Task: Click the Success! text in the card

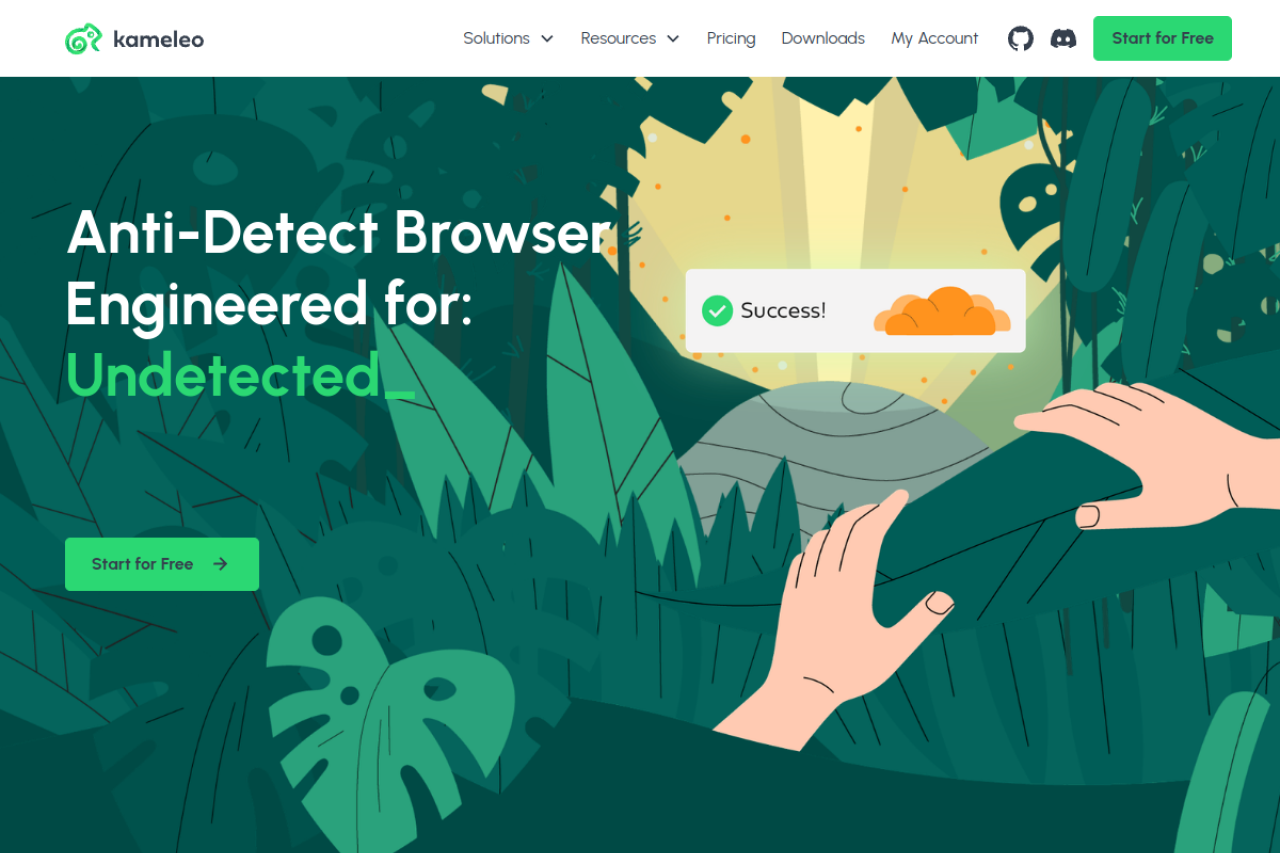Action: click(x=783, y=310)
